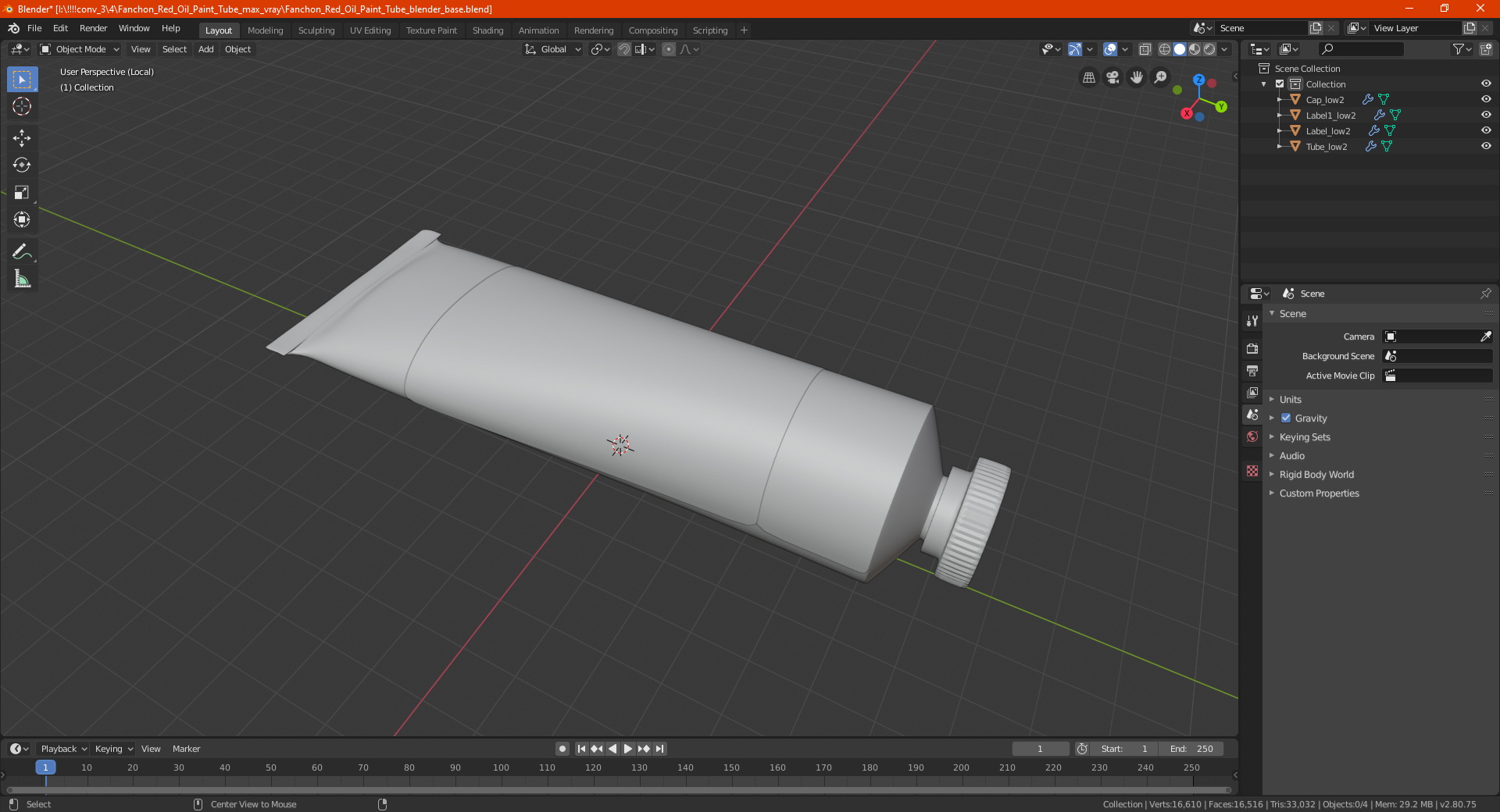The width and height of the screenshot is (1500, 812).
Task: Uncheck the Collection exclude checkbox
Action: pos(1280,84)
